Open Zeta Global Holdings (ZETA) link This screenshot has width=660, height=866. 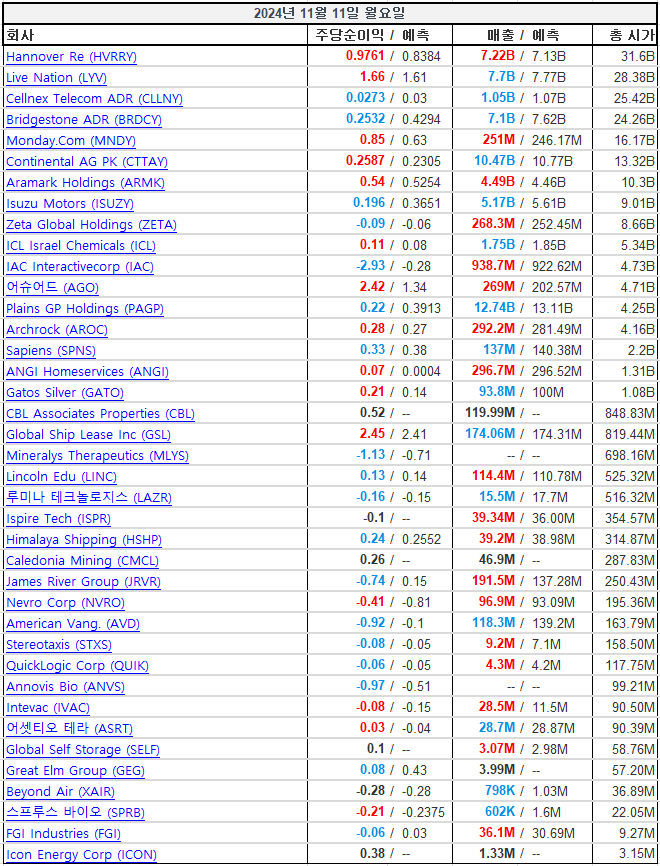click(x=92, y=224)
